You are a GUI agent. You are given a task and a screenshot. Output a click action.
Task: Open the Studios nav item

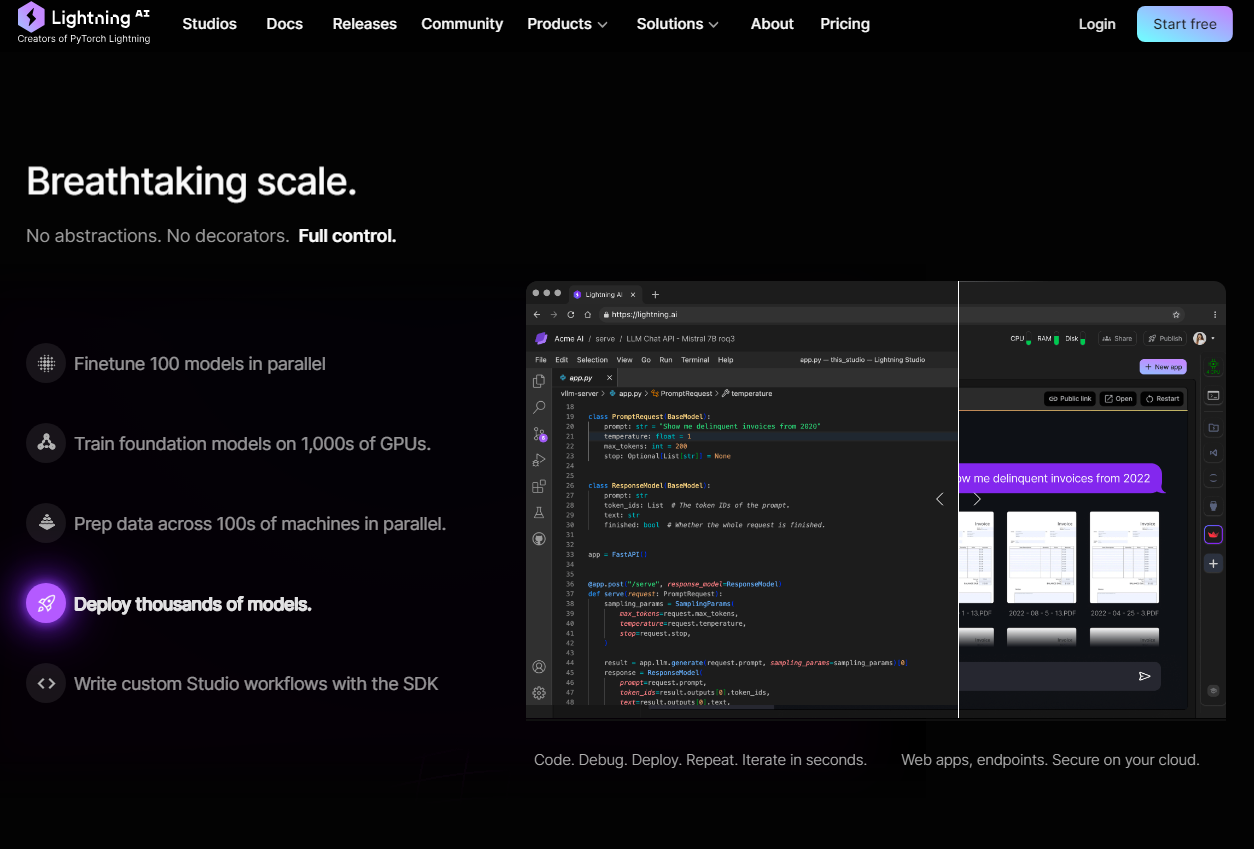click(x=209, y=24)
